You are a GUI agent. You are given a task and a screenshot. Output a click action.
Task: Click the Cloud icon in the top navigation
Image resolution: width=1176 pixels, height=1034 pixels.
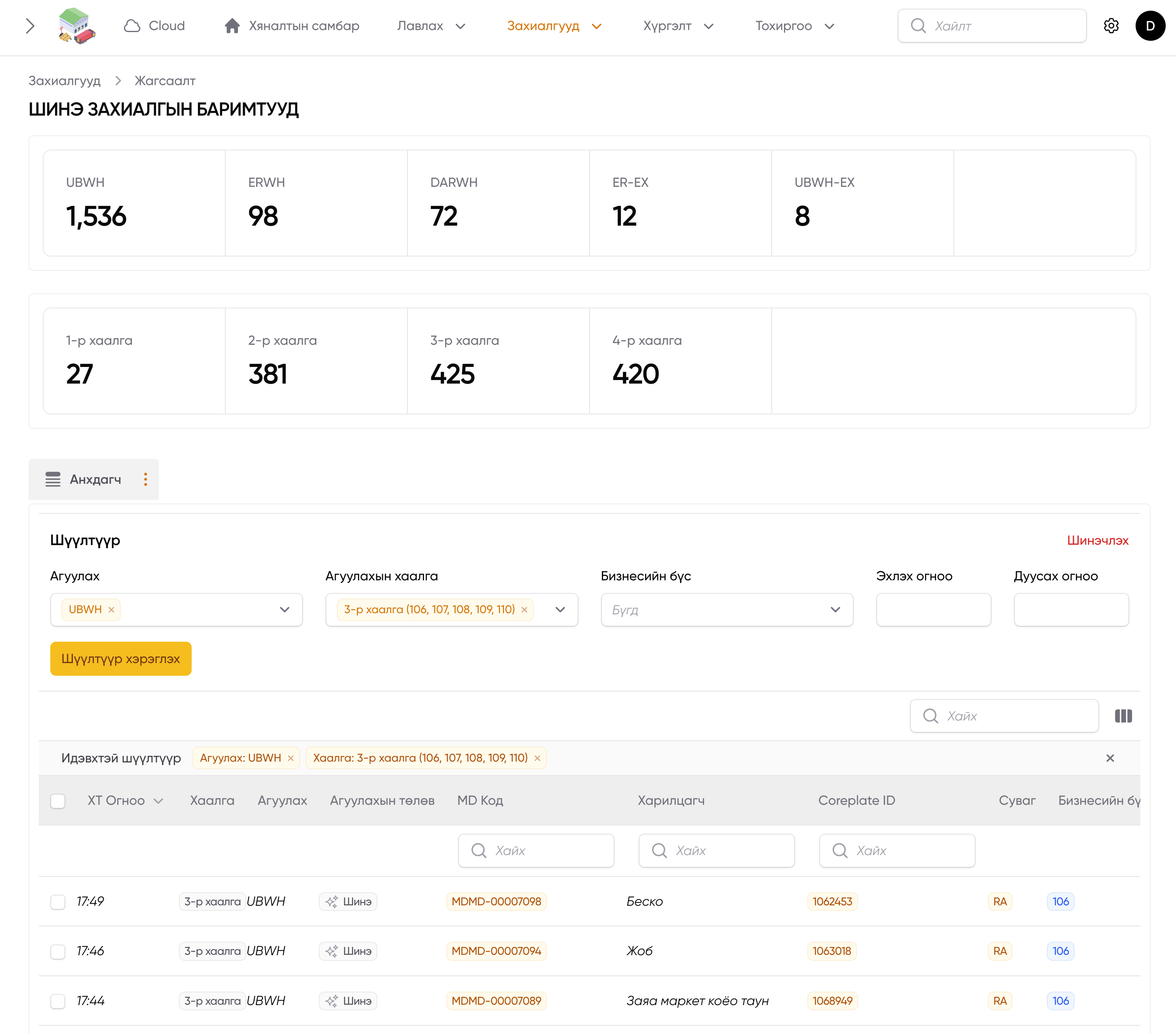132,25
